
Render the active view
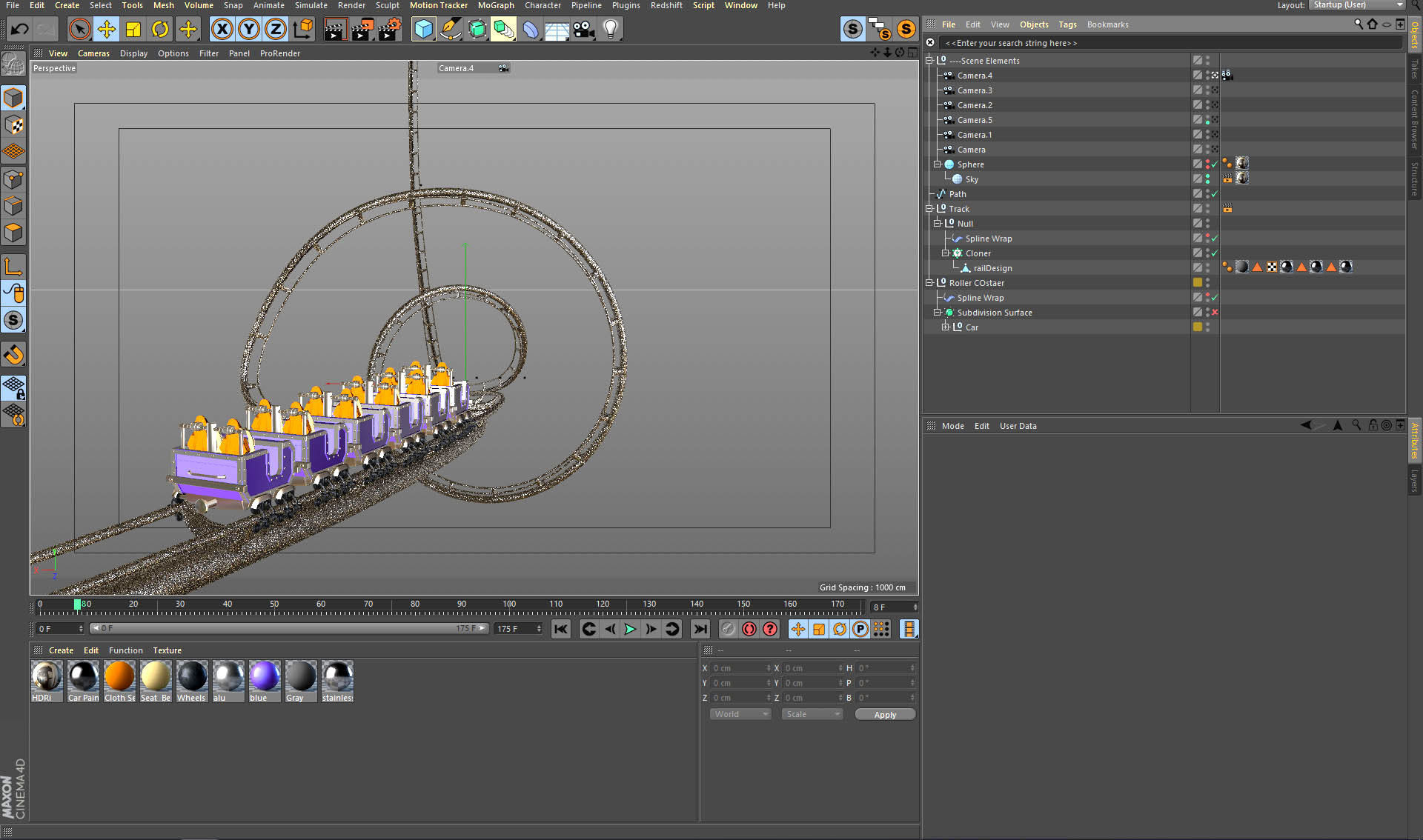tap(335, 30)
